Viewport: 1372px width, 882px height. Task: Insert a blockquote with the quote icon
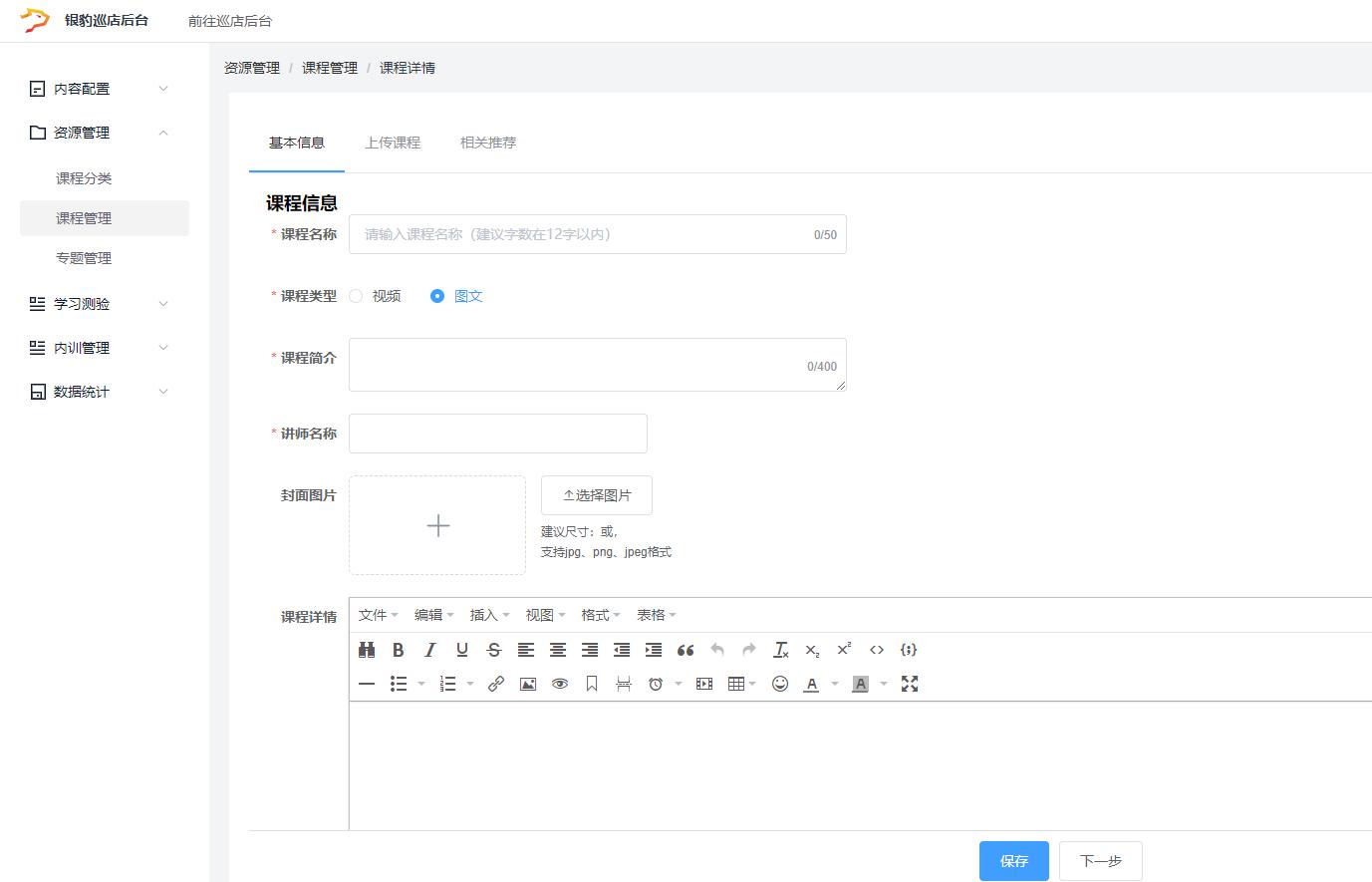tap(686, 650)
